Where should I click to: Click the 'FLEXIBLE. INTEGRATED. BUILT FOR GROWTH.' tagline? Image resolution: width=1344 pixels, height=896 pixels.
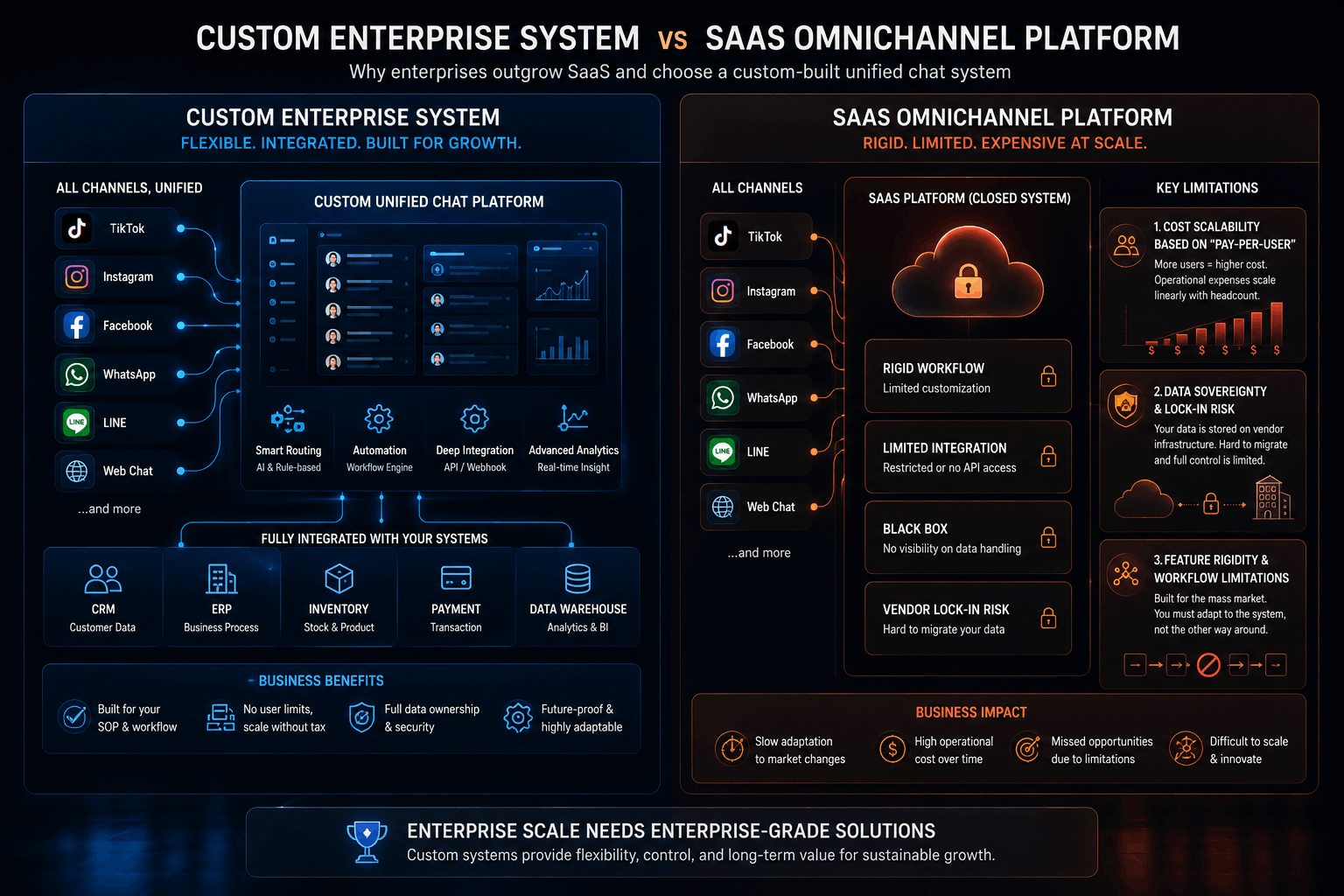[351, 143]
